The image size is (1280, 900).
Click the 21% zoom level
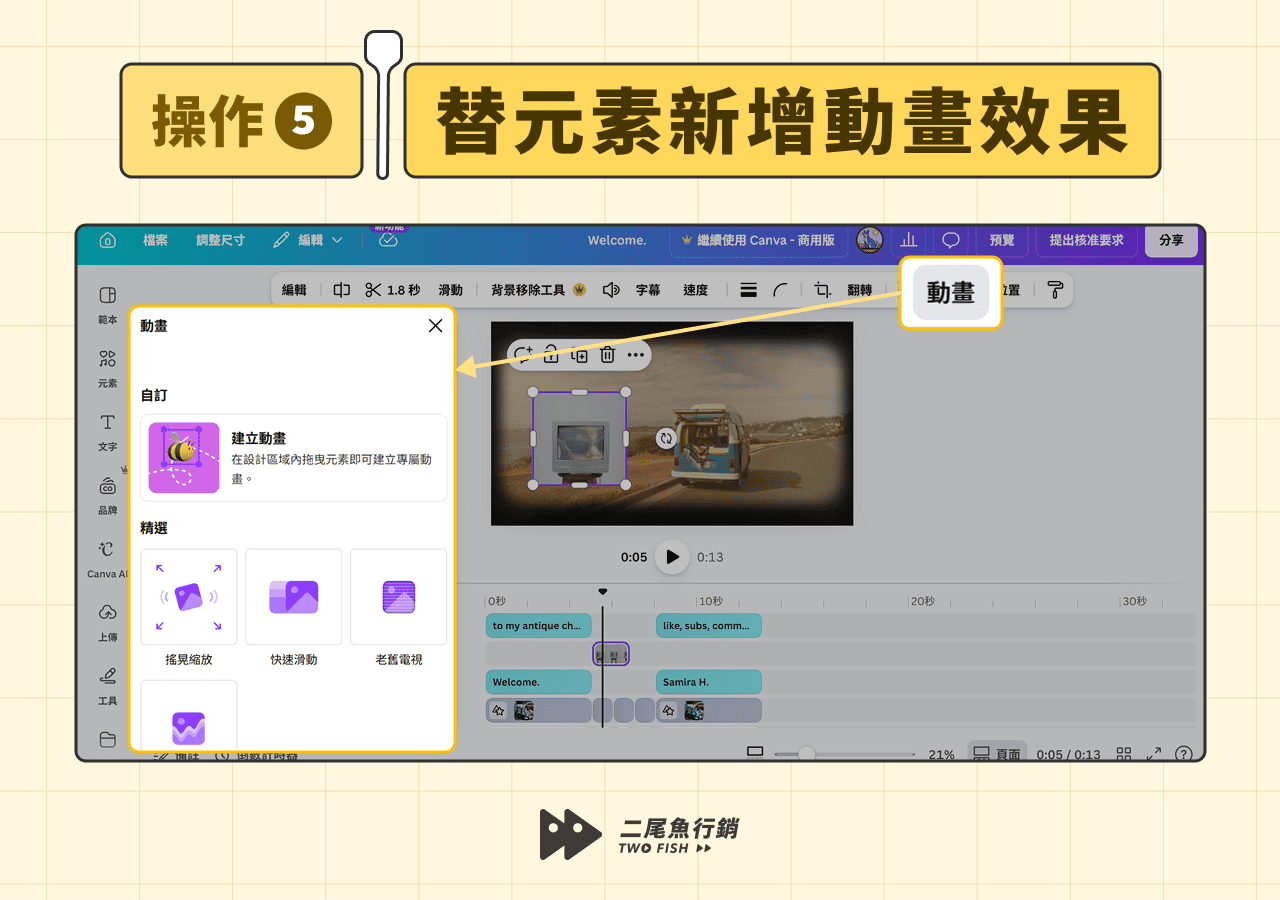(x=941, y=755)
